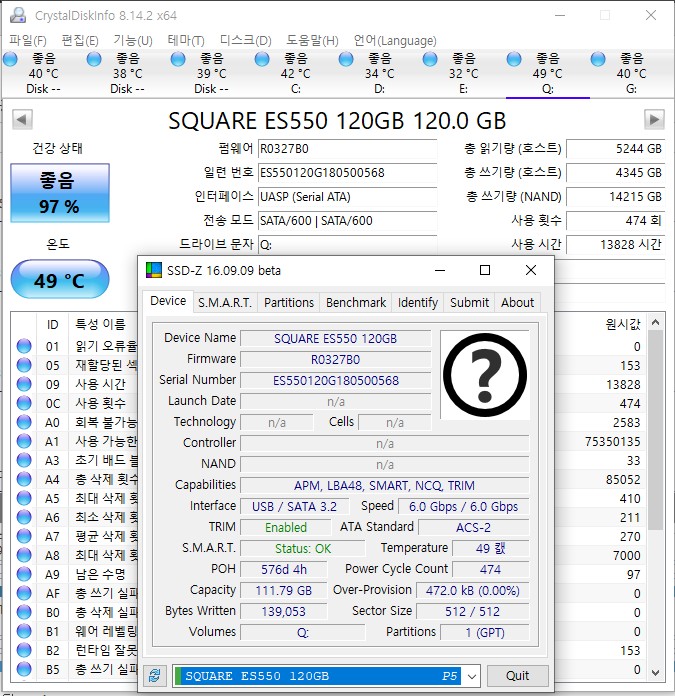Expand the SQUARE ES550 120GB drive dropdown
The width and height of the screenshot is (675, 696).
472,676
